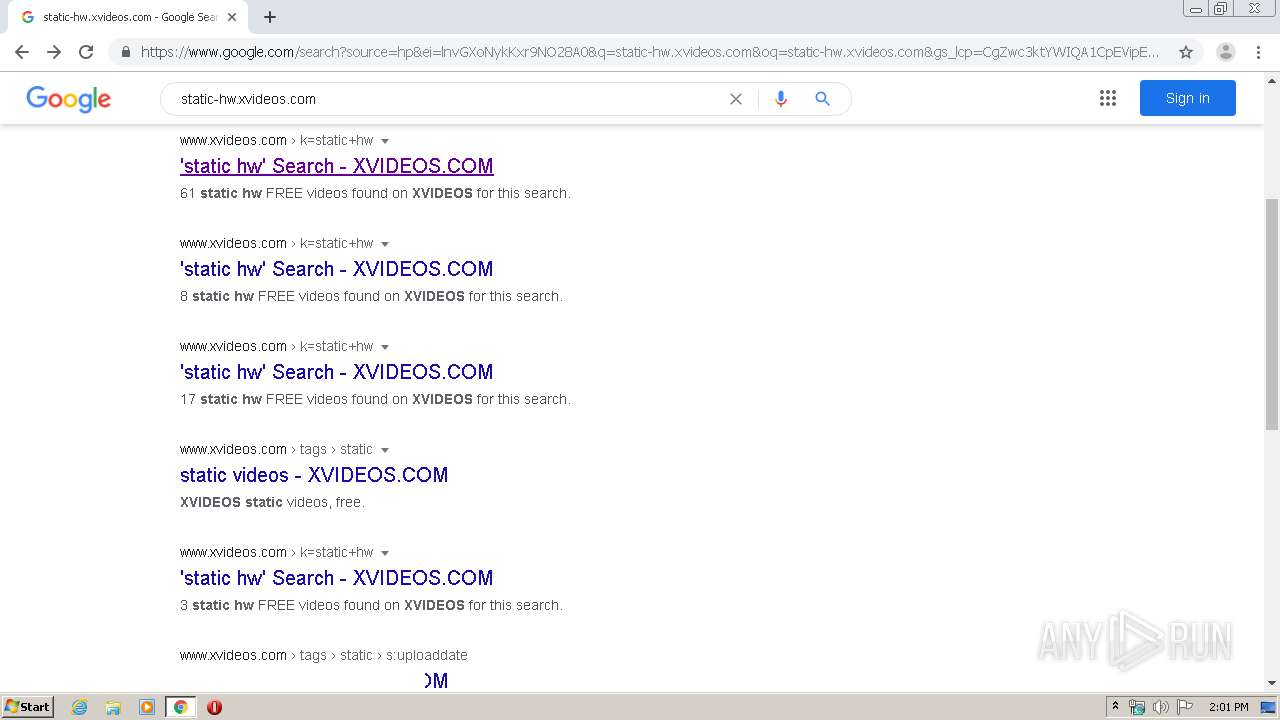Open Windows Media Player from the taskbar

[147, 707]
